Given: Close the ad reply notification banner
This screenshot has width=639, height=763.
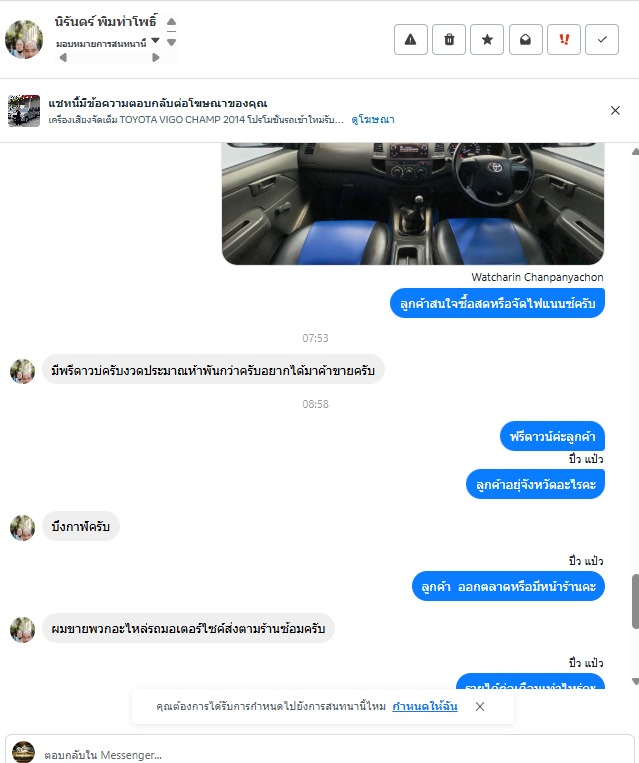Looking at the screenshot, I should (615, 110).
